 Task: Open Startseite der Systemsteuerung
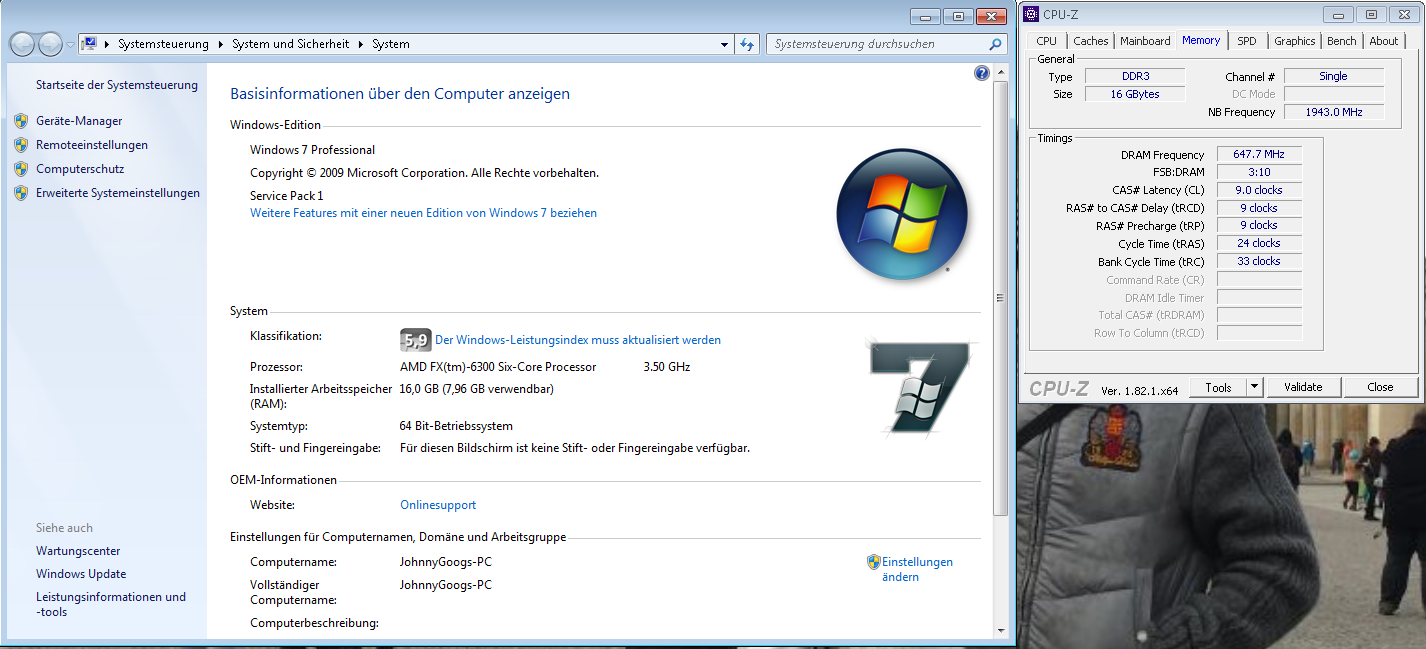pyautogui.click(x=117, y=85)
